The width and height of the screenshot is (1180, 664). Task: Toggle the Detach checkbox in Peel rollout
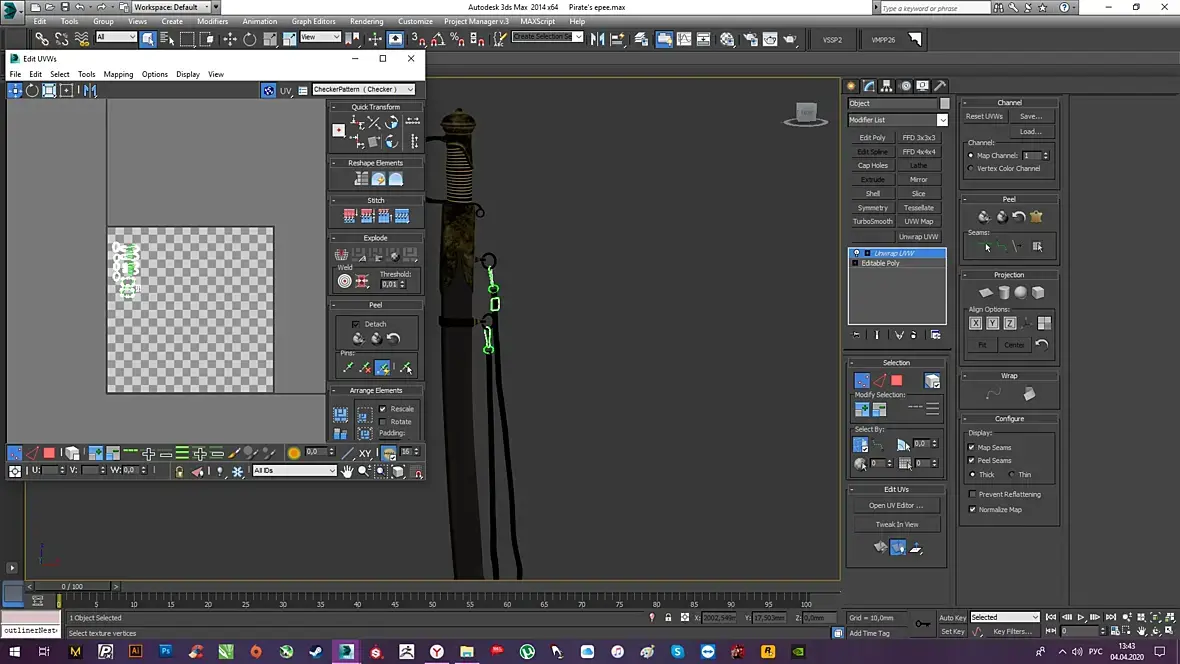356,324
